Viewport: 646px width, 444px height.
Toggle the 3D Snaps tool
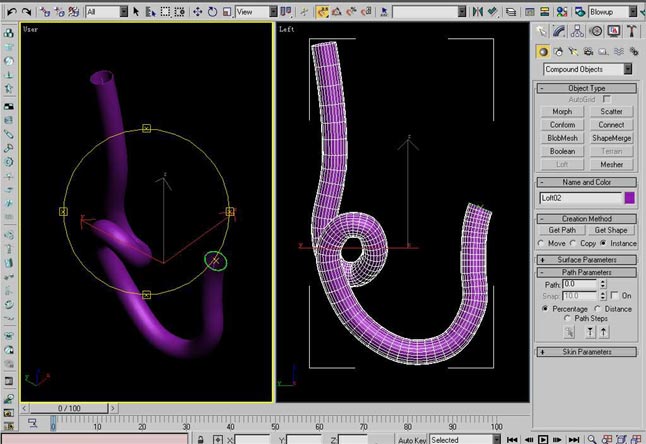click(x=322, y=12)
